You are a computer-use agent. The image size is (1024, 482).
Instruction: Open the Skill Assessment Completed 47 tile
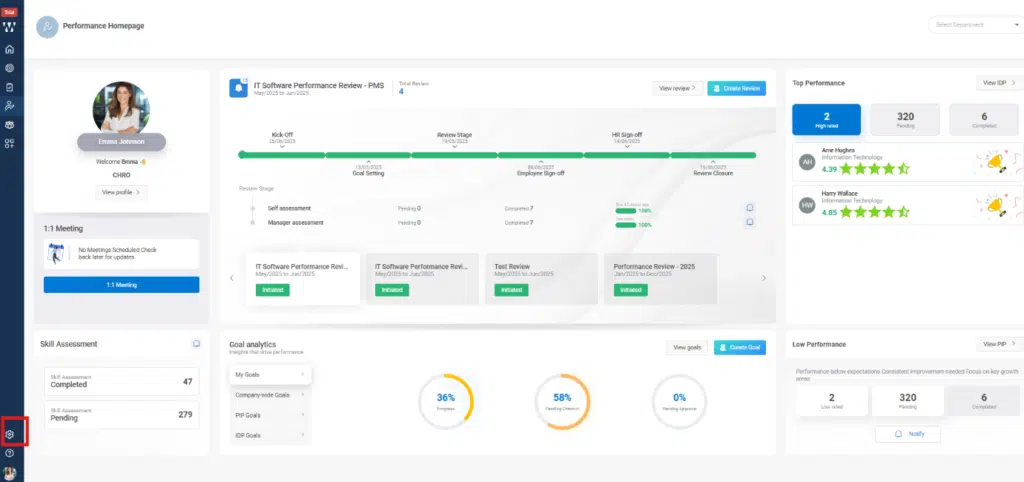point(121,381)
